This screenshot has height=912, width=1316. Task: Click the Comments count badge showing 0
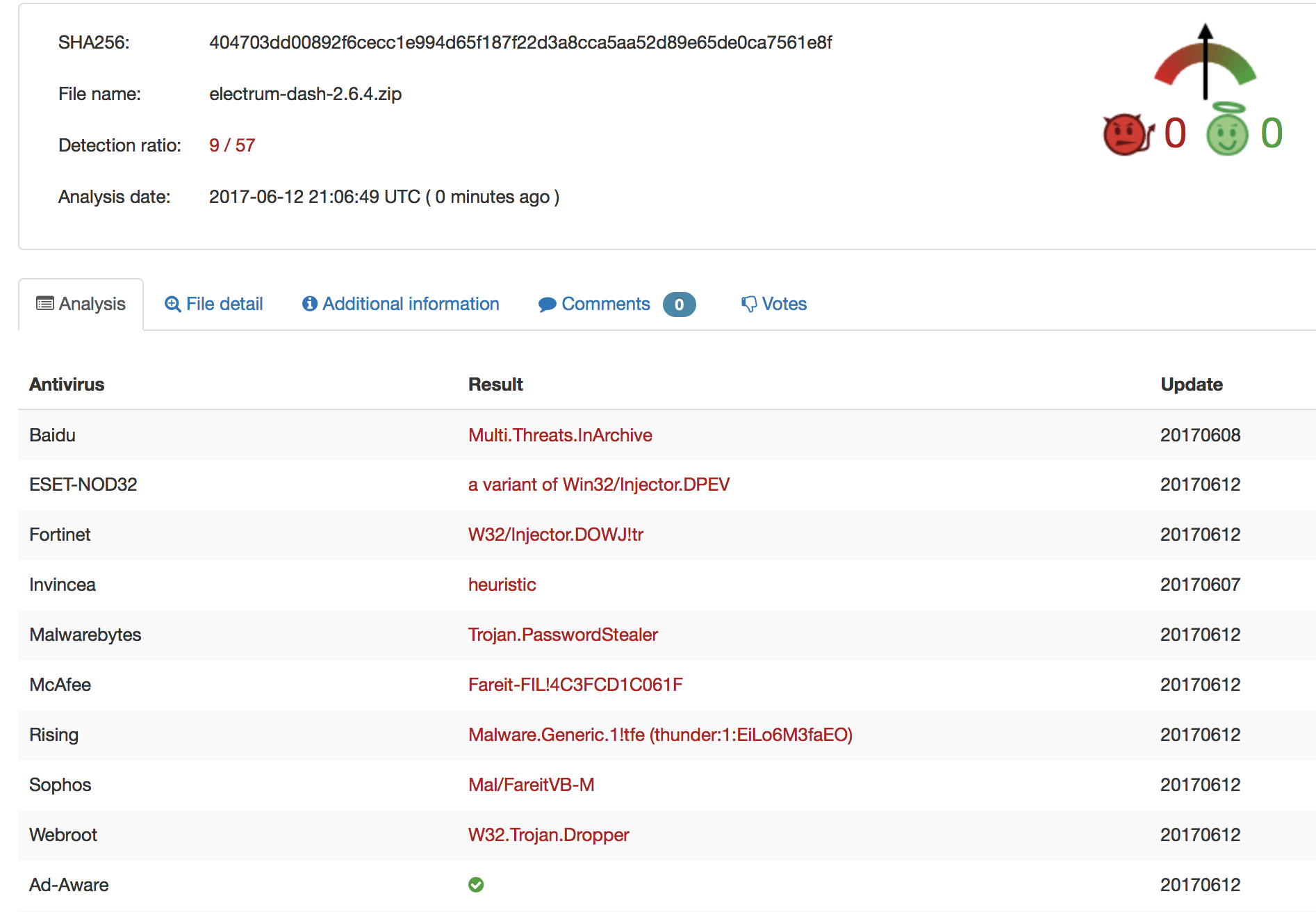pyautogui.click(x=679, y=304)
